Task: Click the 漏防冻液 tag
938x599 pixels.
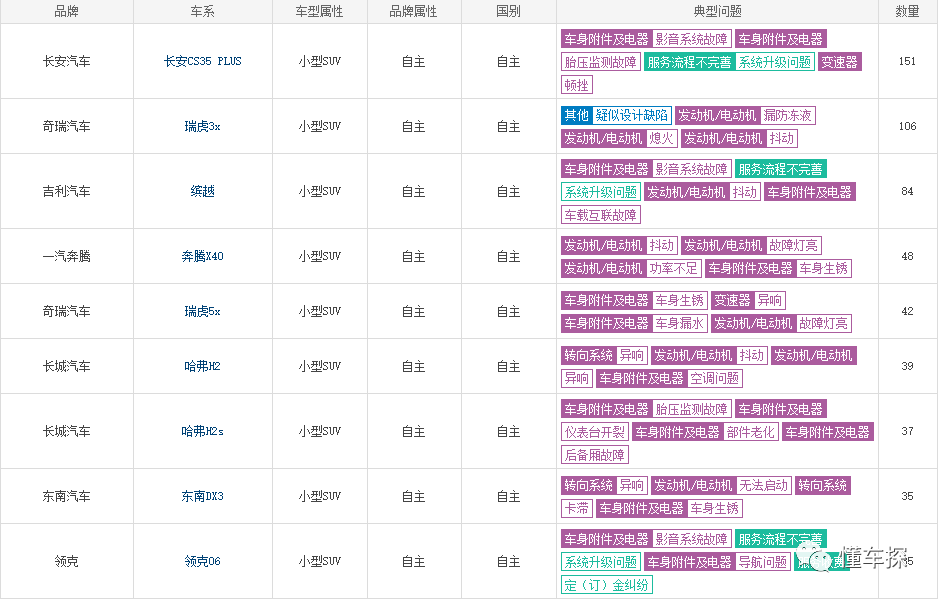Action: click(x=787, y=115)
